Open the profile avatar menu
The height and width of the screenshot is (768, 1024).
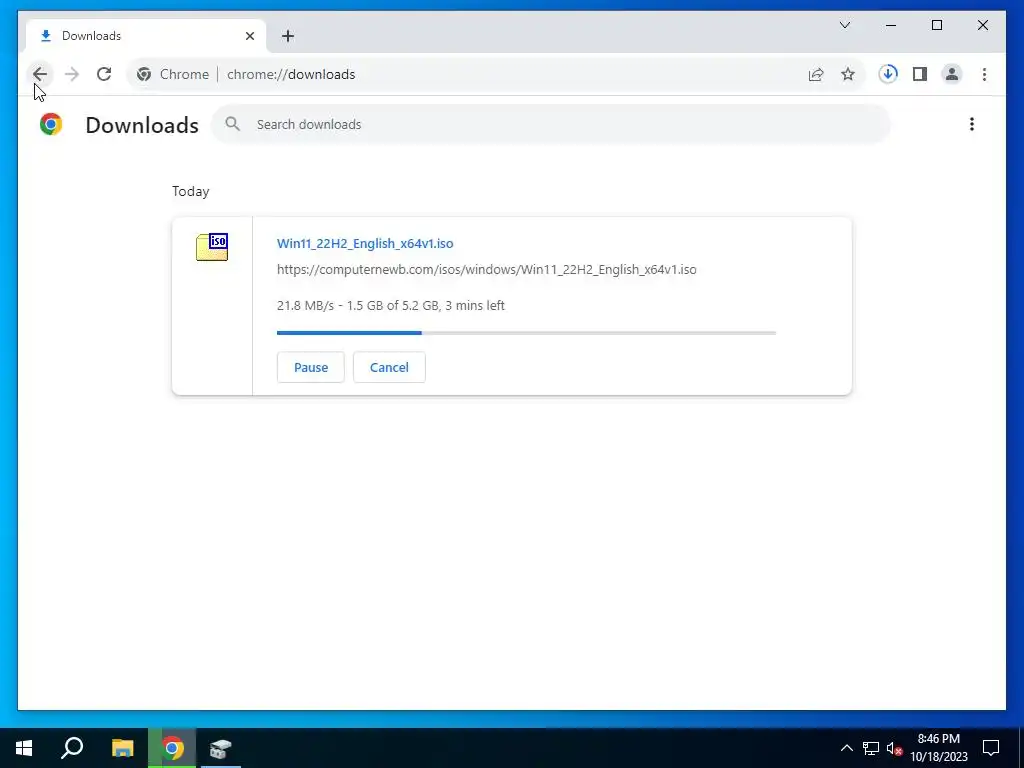952,74
